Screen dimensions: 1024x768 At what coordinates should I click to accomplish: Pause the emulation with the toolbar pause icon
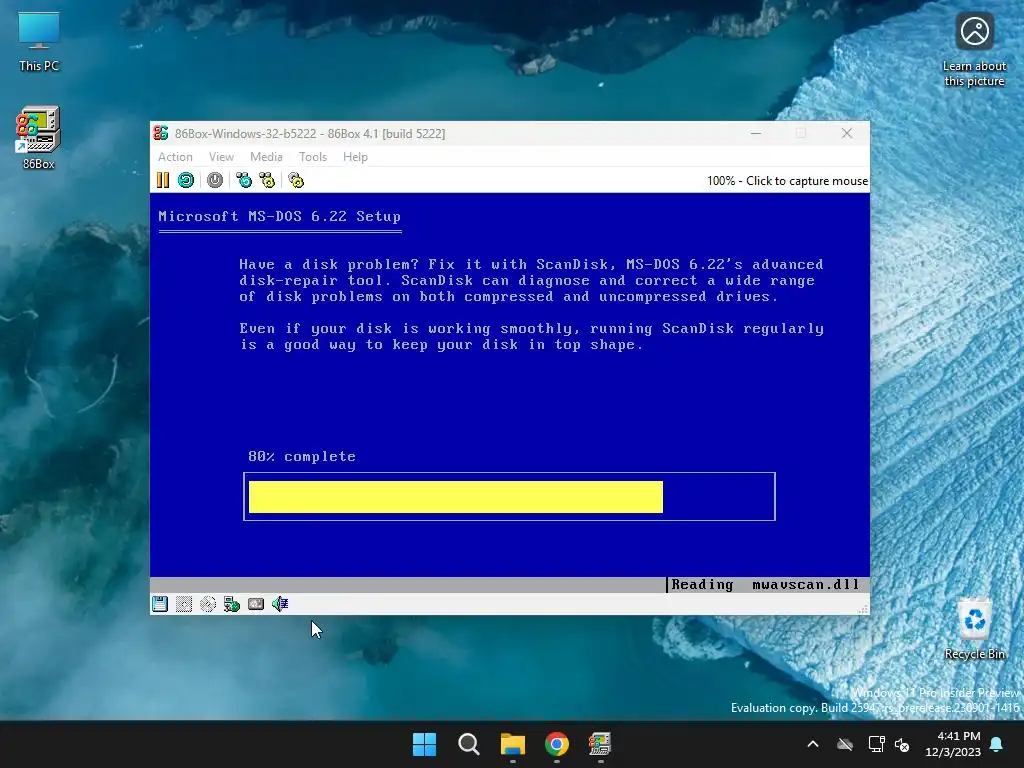[x=163, y=180]
